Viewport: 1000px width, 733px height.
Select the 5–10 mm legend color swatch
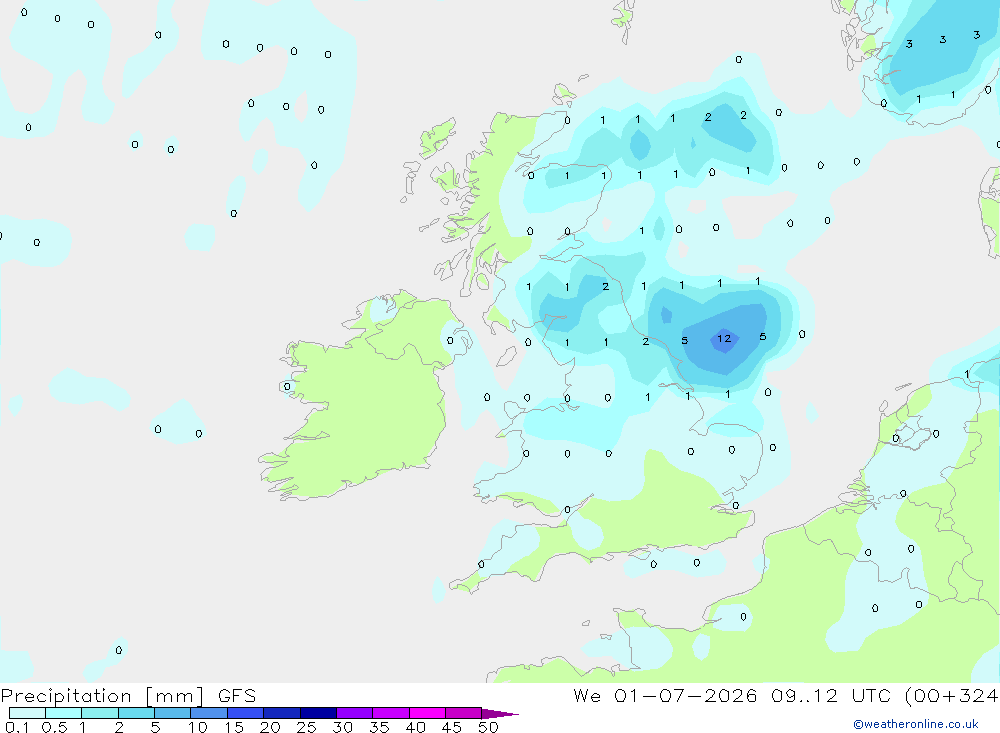click(x=172, y=713)
